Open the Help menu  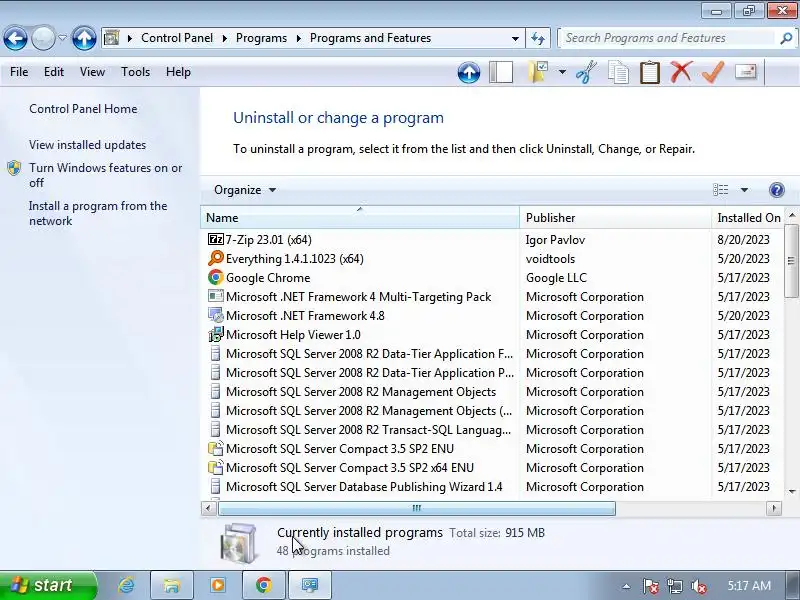point(178,72)
